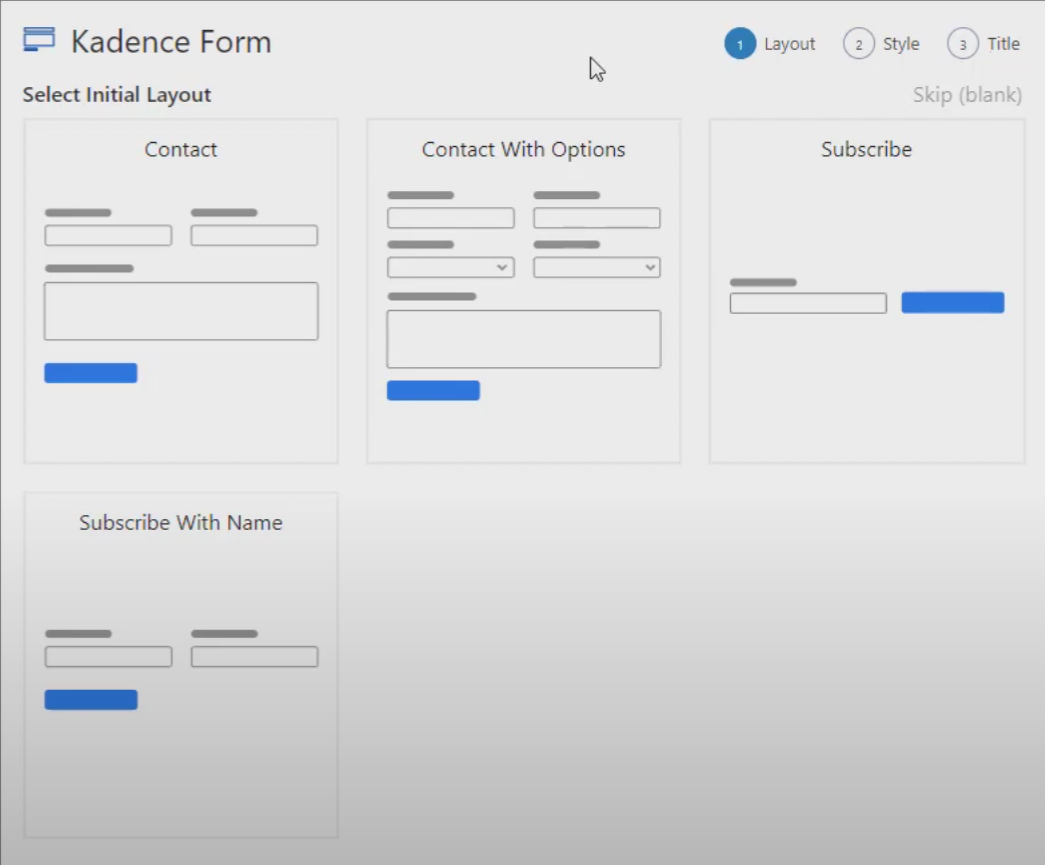This screenshot has width=1045, height=865.
Task: Open the left dropdown in Contact With Options preview
Action: 450,267
